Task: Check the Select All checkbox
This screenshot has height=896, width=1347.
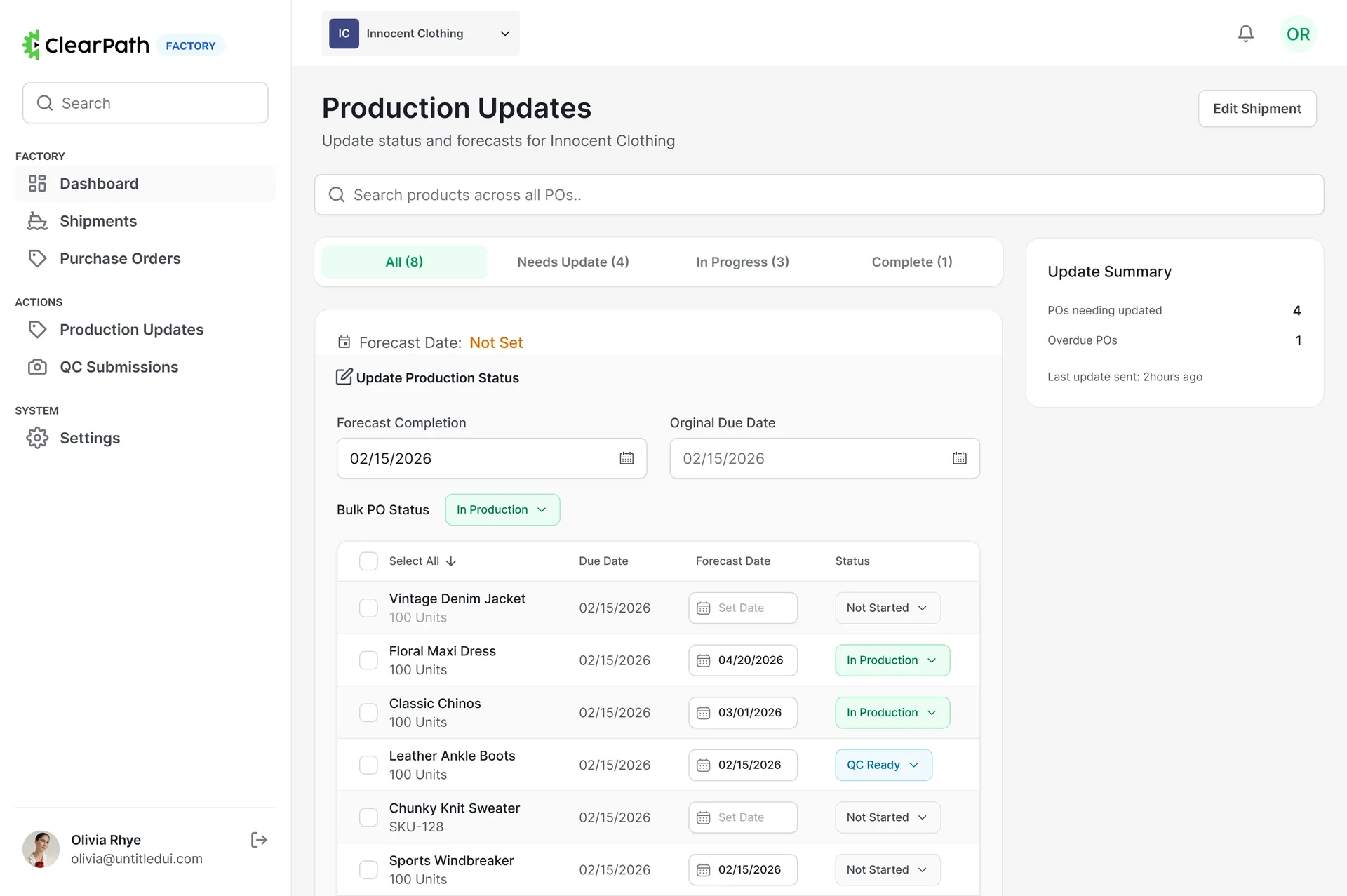Action: point(368,561)
